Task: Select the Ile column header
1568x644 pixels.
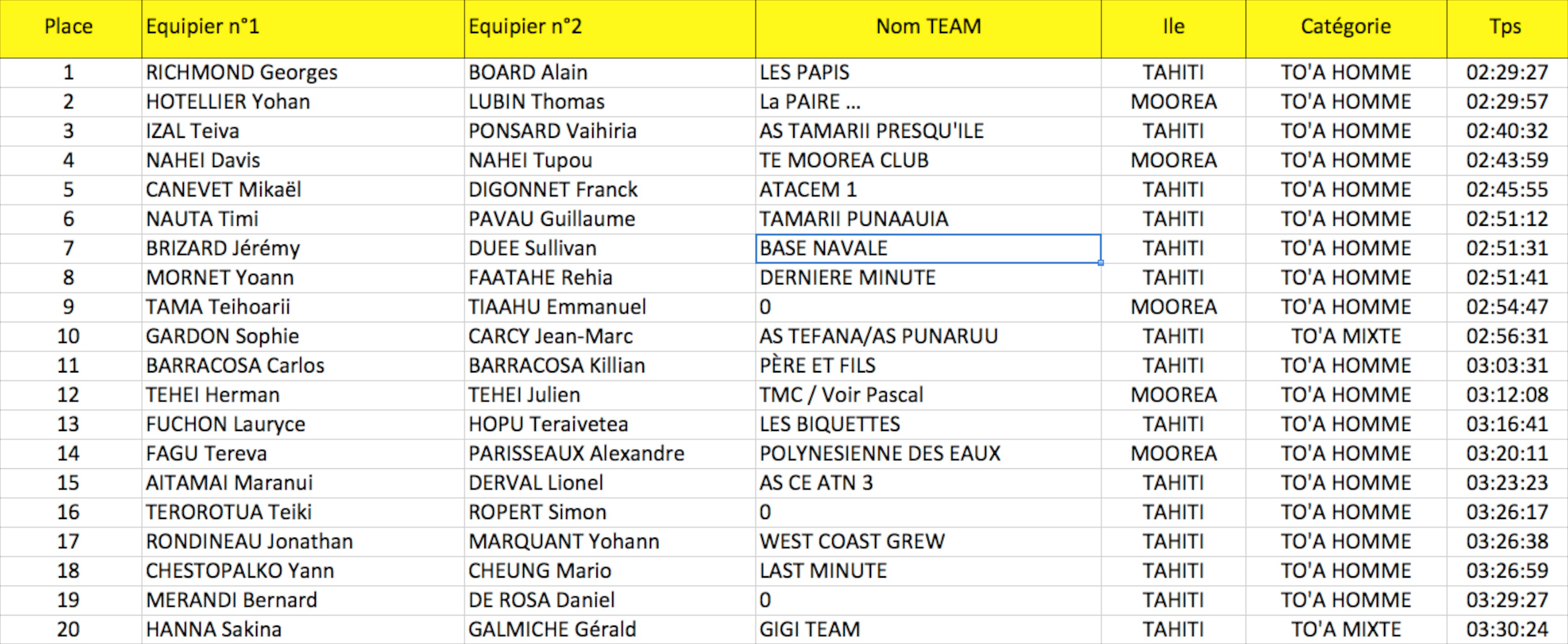Action: (x=1173, y=27)
